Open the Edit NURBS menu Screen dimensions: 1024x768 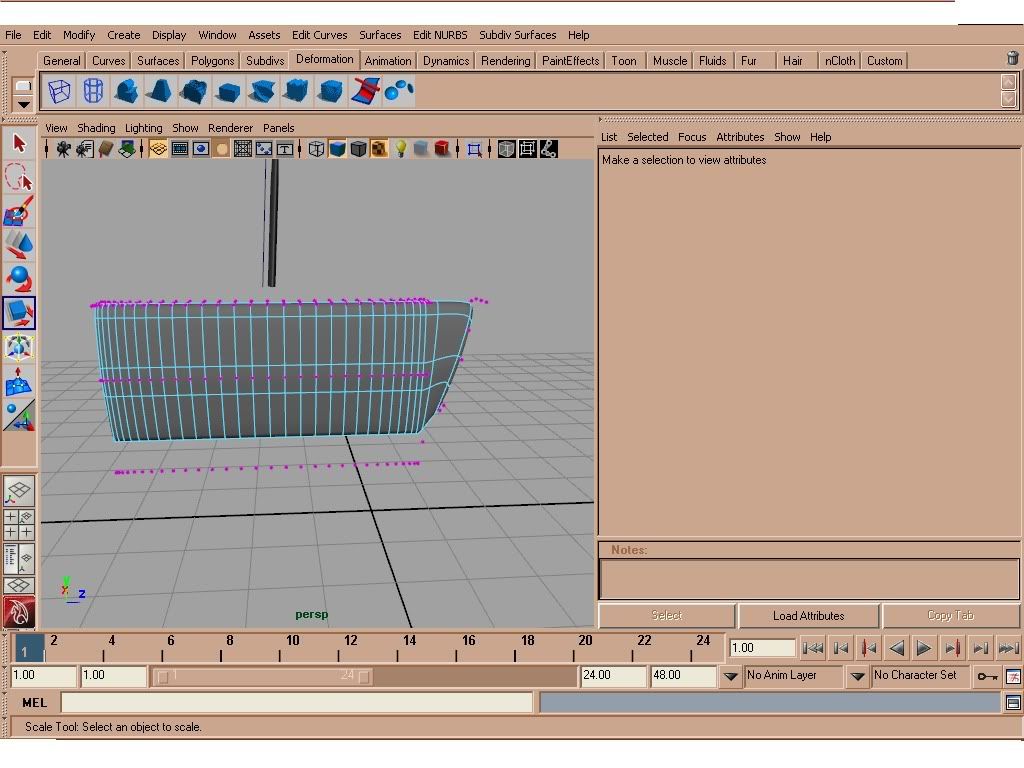point(440,35)
